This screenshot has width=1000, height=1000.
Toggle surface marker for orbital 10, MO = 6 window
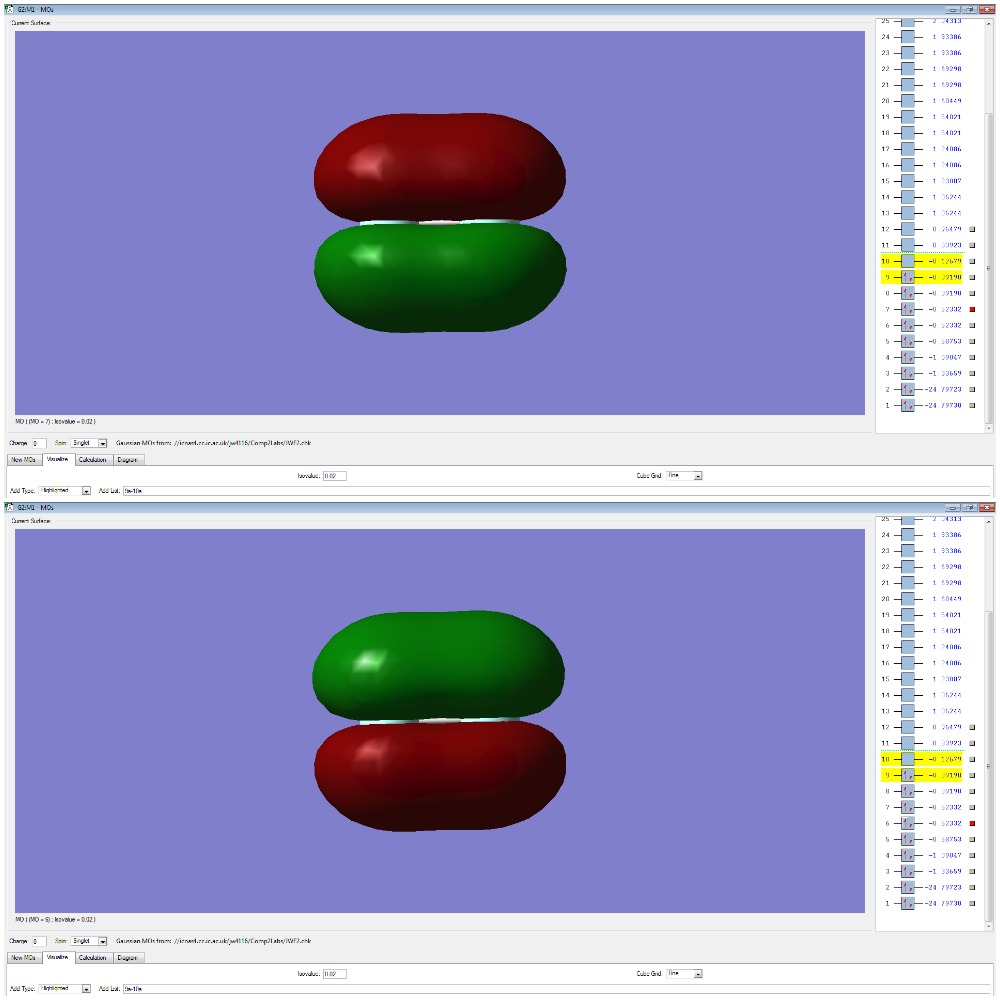(972, 760)
